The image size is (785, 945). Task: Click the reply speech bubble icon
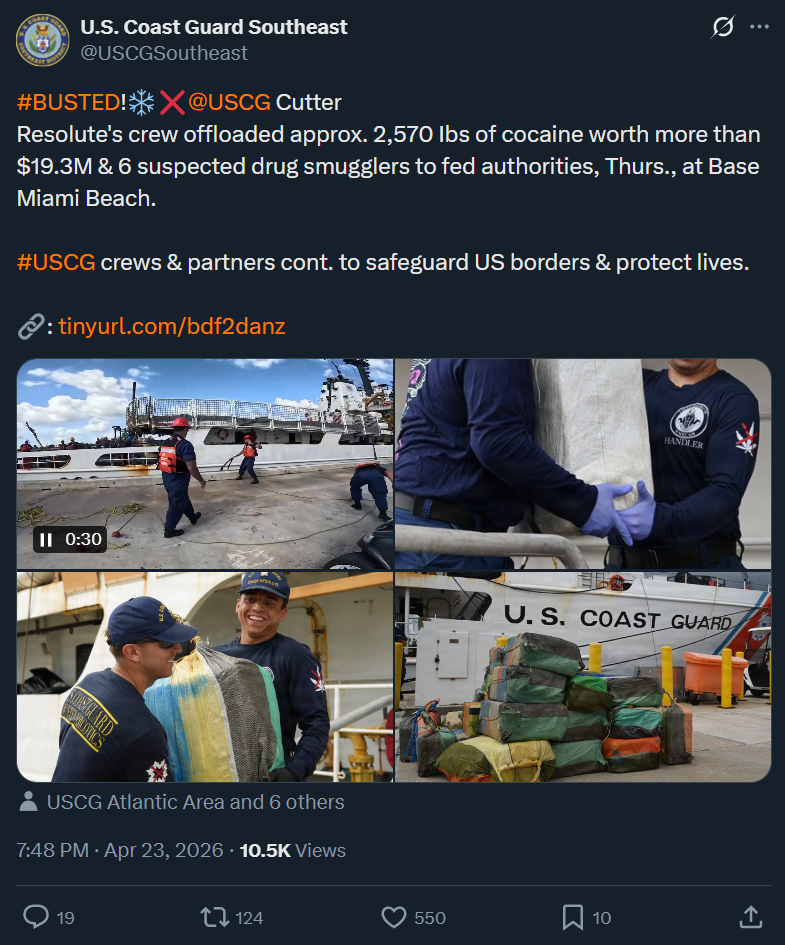coord(36,917)
